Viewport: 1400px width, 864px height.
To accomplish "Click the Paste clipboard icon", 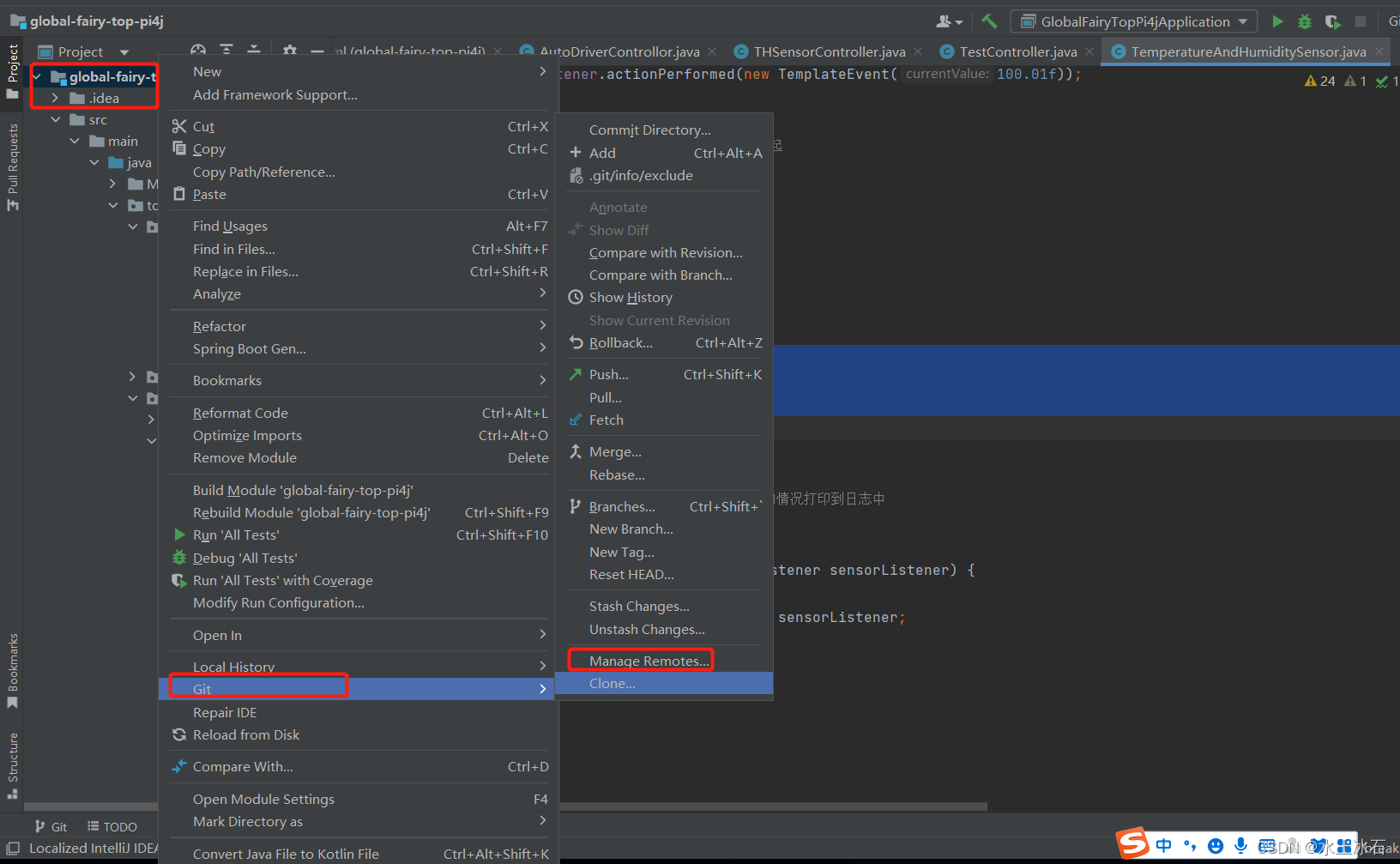I will pos(179,194).
